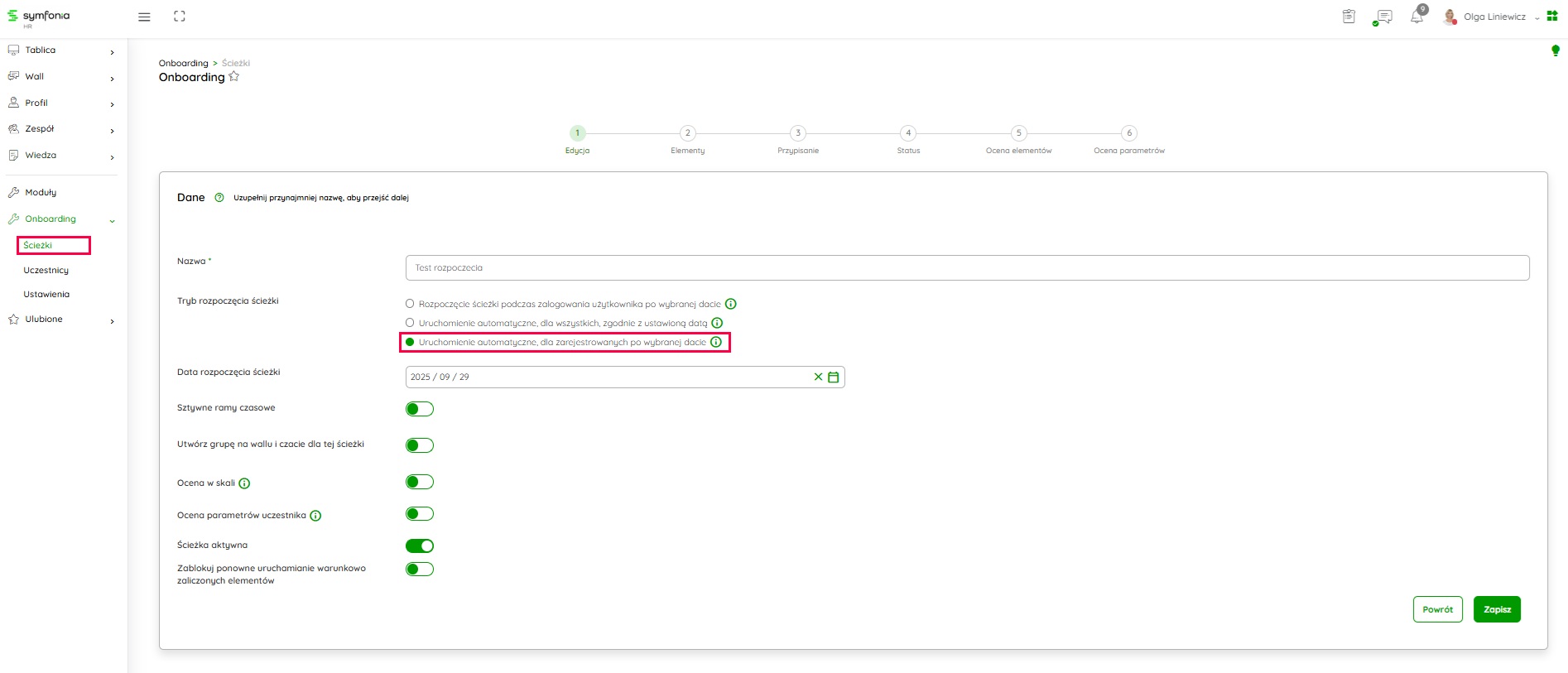Disable the Ścieżka aktywna switch
1568x673 pixels.
coord(420,546)
